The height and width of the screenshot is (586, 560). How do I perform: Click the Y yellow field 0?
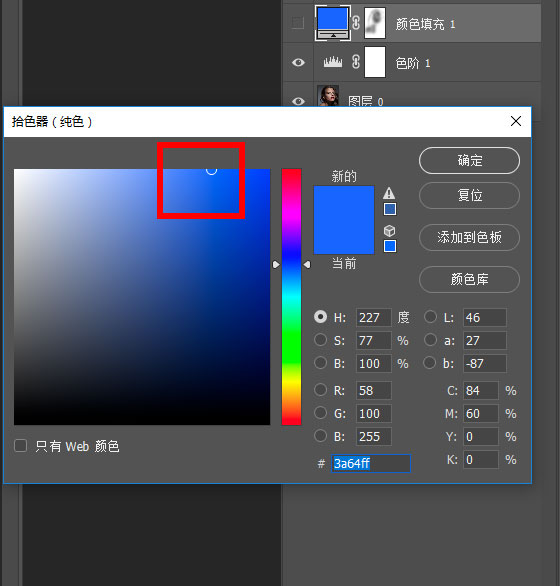click(481, 437)
